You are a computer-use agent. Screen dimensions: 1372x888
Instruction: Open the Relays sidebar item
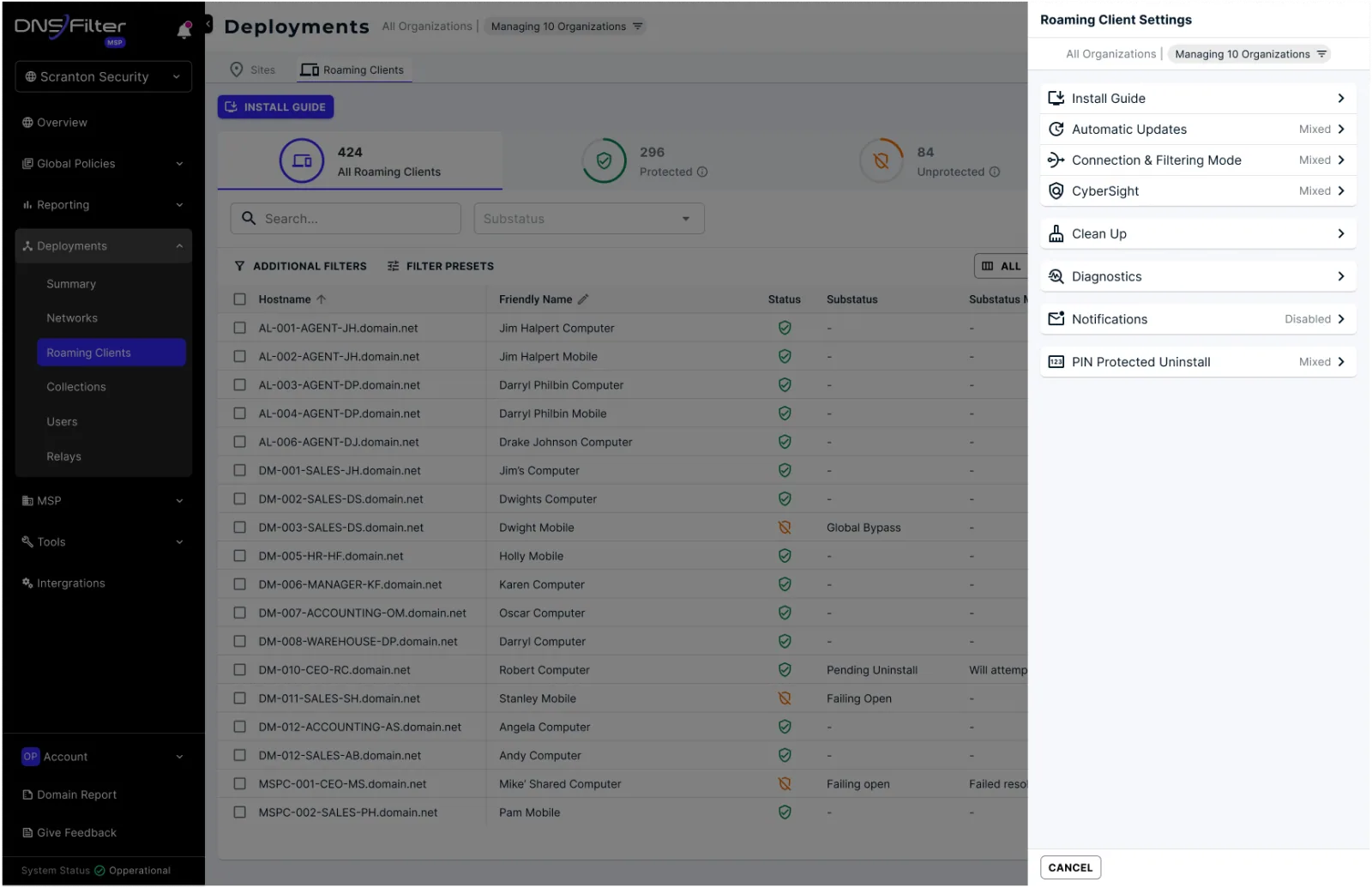[x=63, y=456]
